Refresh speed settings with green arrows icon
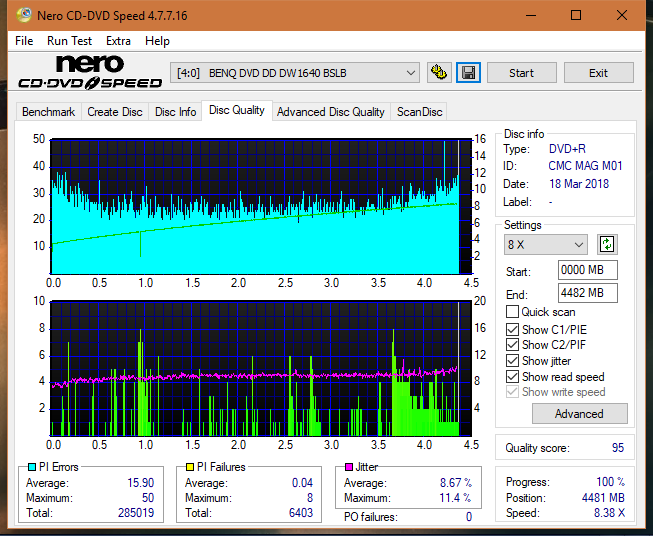 tap(607, 244)
